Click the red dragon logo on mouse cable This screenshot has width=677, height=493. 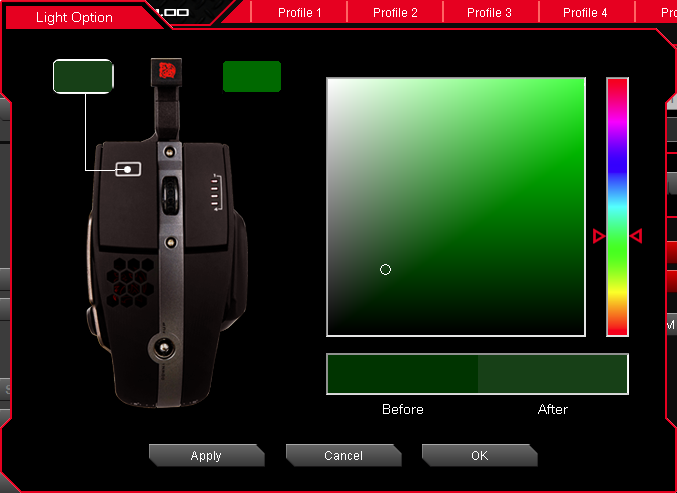tap(166, 71)
